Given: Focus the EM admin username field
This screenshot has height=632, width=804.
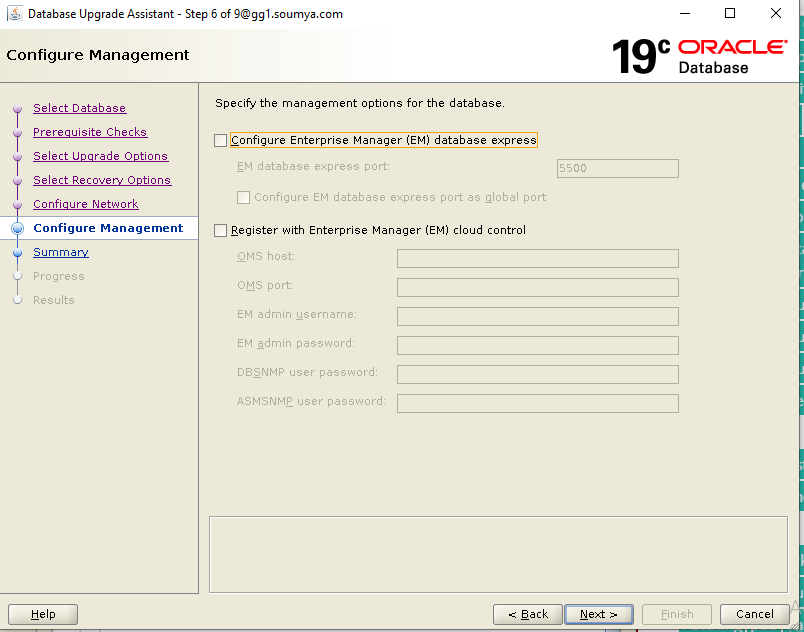Looking at the screenshot, I should 537,316.
